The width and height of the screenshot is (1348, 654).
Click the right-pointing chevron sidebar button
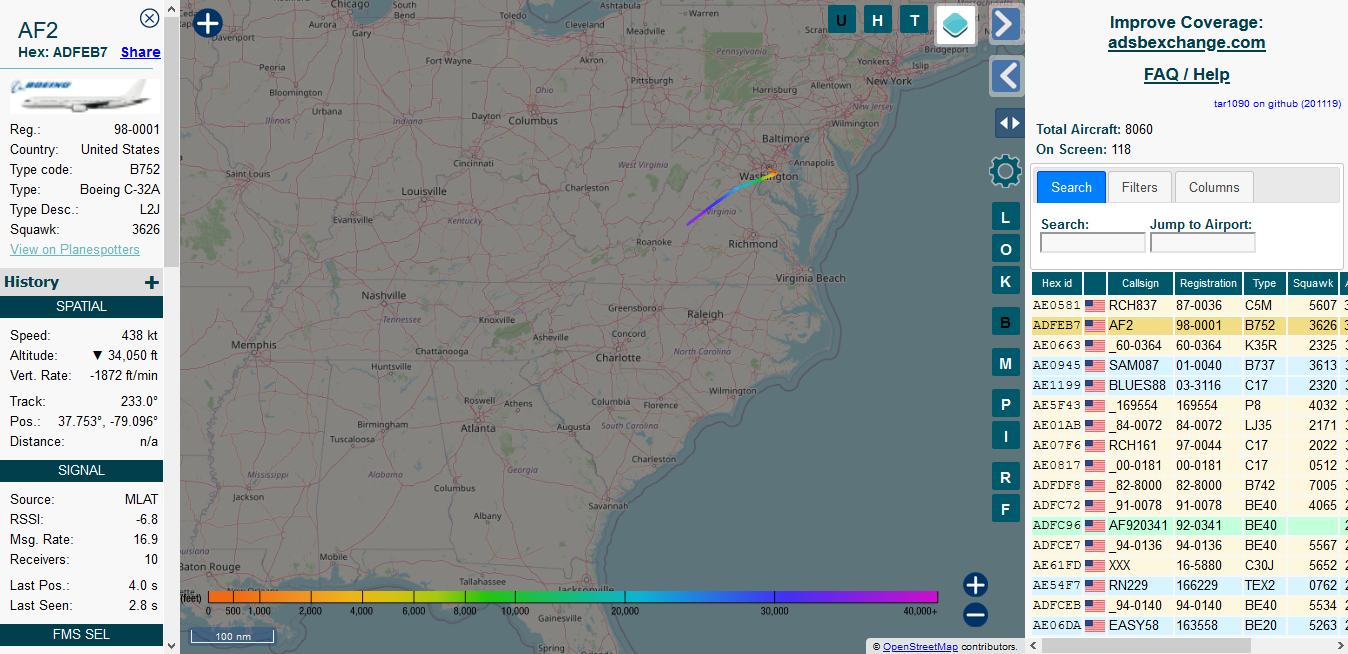coord(1006,24)
